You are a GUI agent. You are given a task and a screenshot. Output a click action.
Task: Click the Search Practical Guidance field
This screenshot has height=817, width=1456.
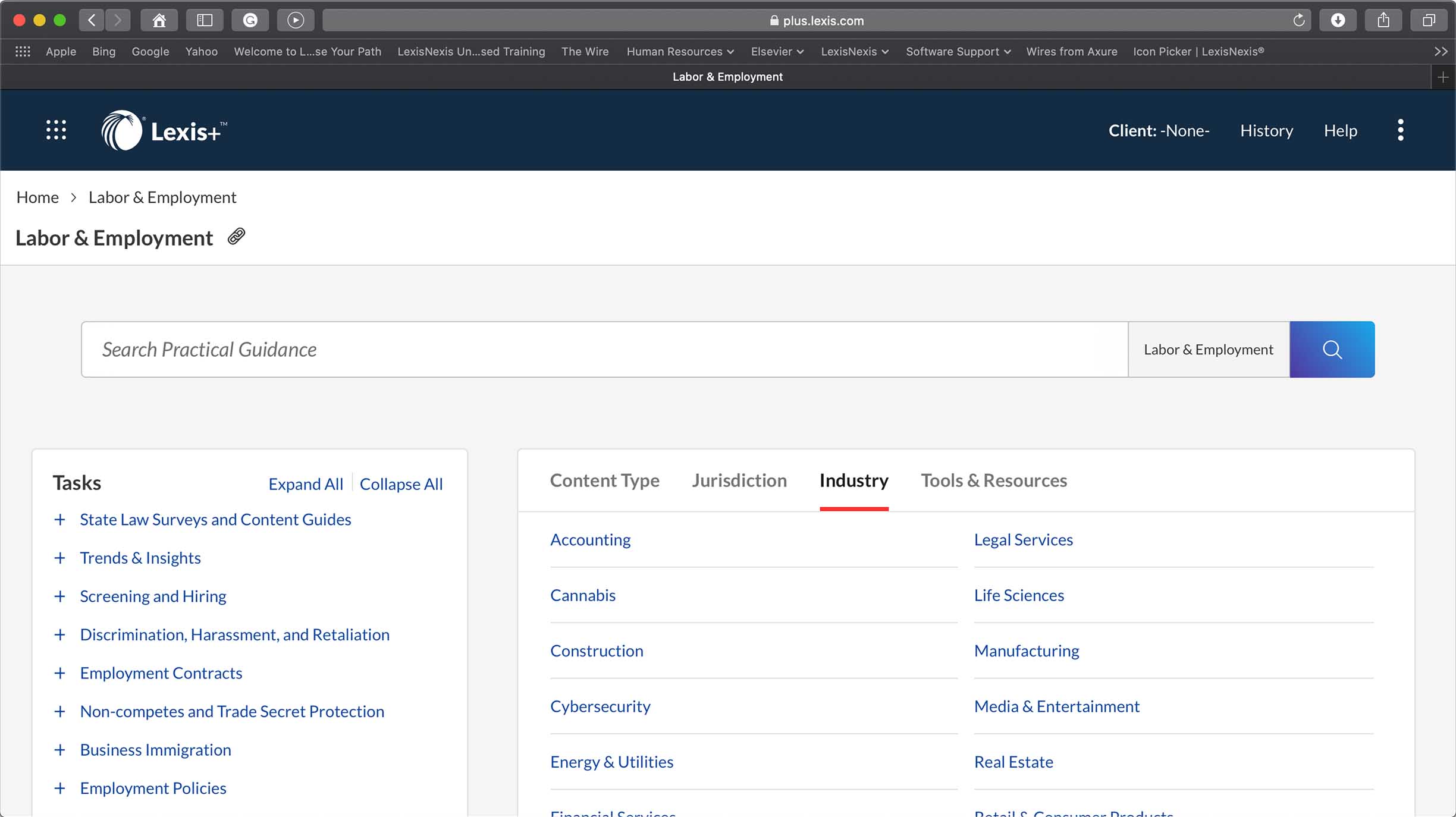coord(604,350)
